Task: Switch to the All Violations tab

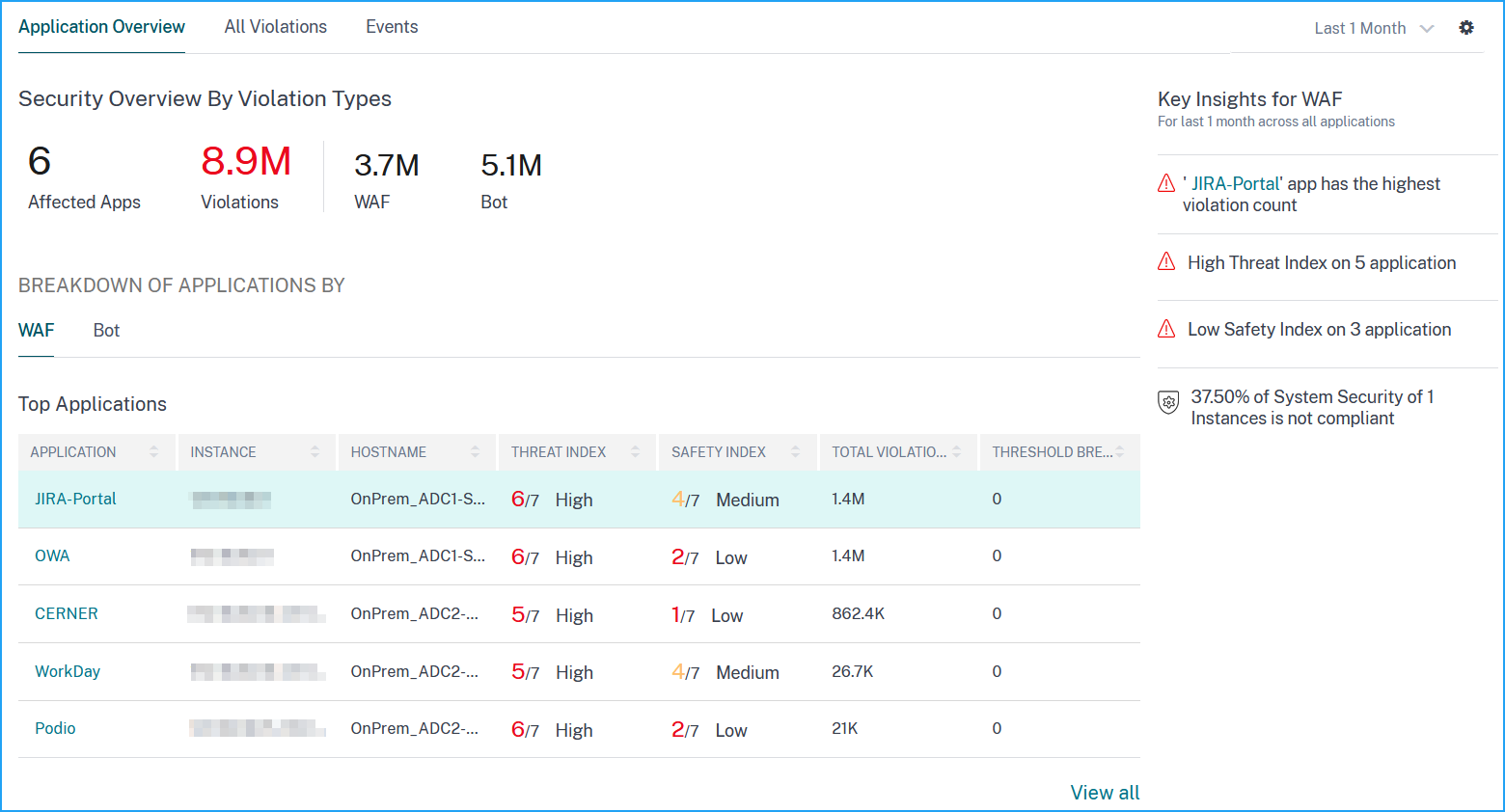Action: [x=276, y=27]
